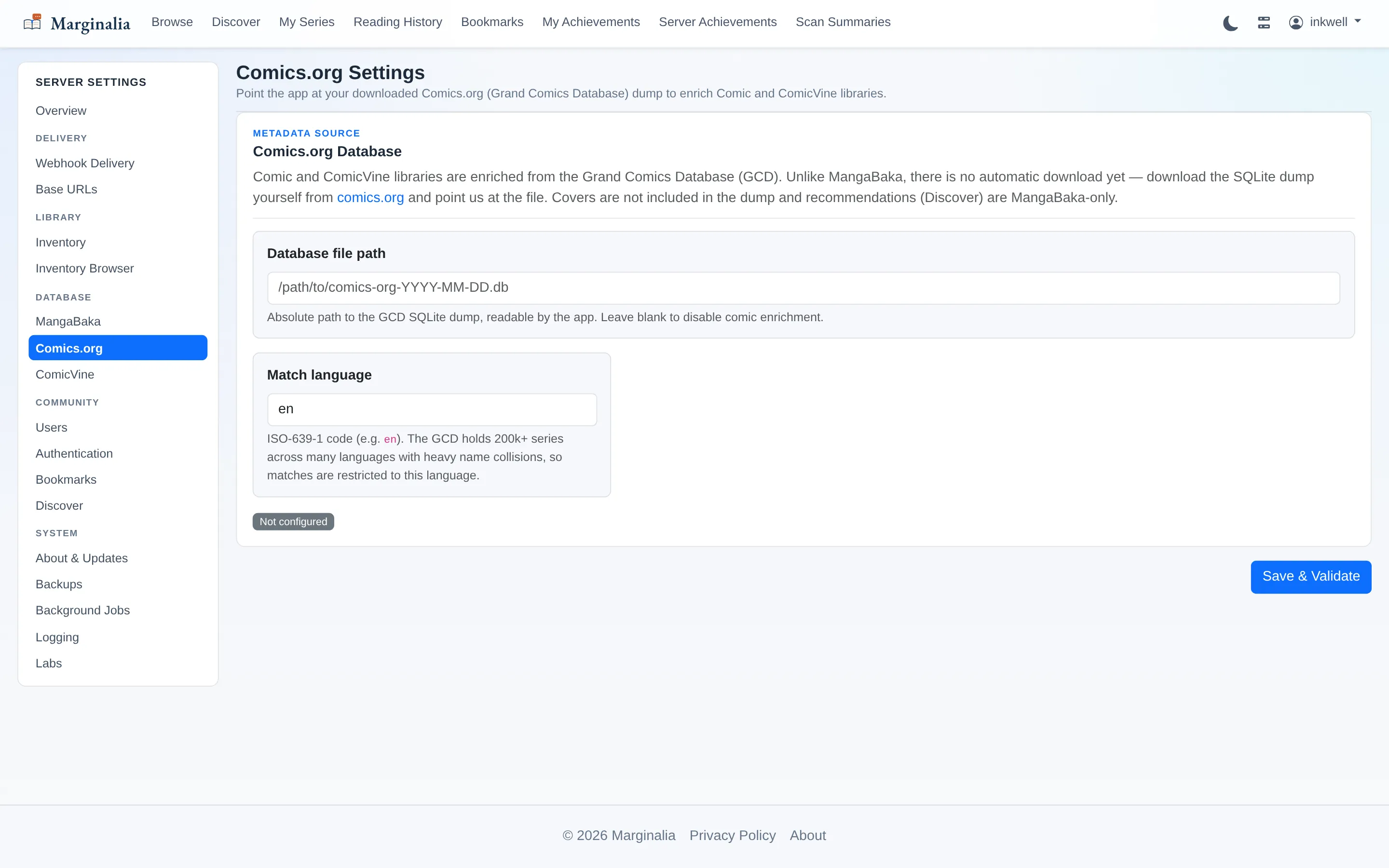This screenshot has height=868, width=1389.
Task: Click the Save & Validate button
Action: point(1311,577)
